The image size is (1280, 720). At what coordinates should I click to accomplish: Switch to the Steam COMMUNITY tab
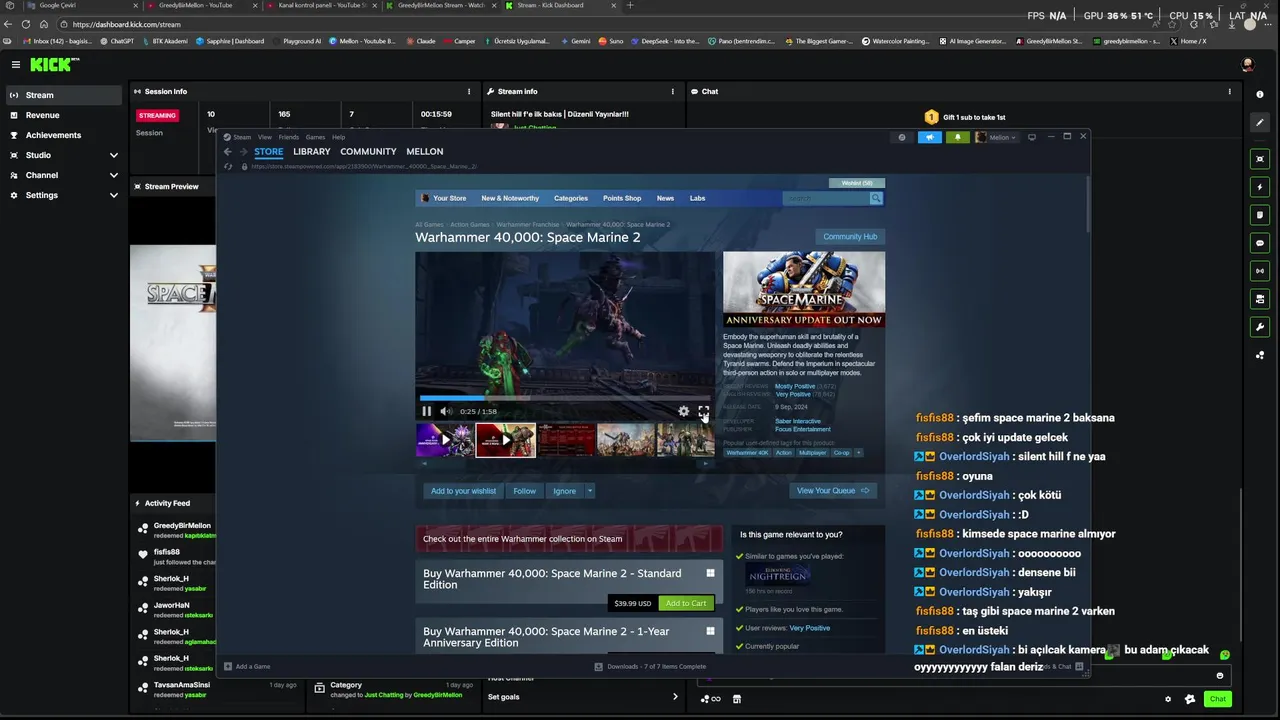[x=368, y=152]
